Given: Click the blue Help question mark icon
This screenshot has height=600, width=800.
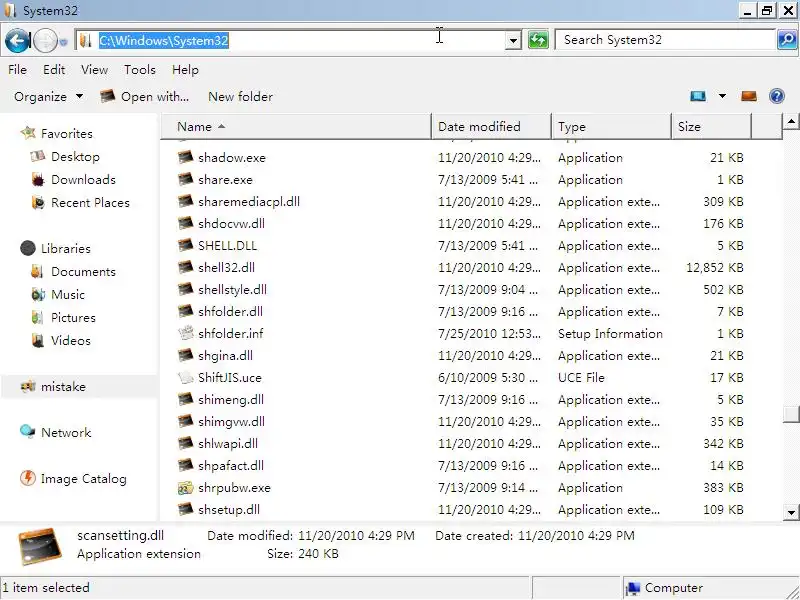Looking at the screenshot, I should click(777, 96).
